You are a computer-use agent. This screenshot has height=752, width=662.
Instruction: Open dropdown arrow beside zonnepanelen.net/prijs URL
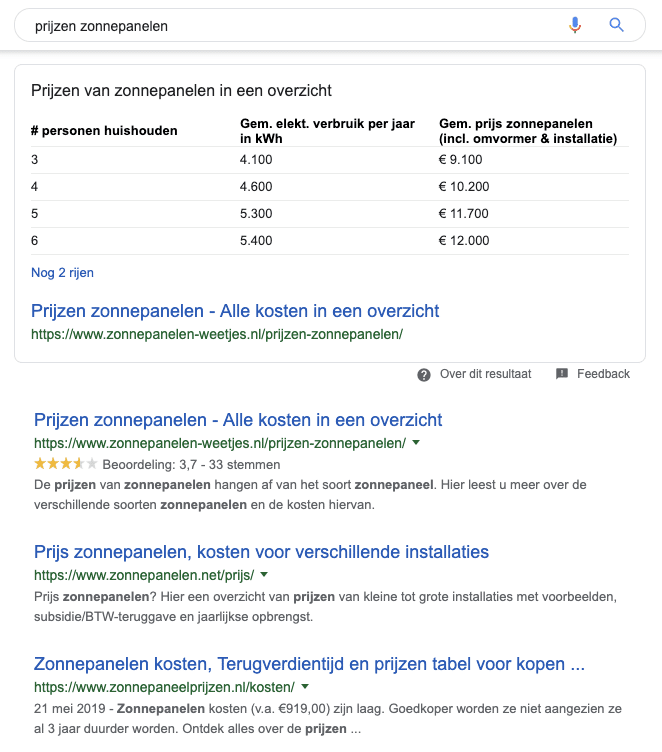pyautogui.click(x=265, y=575)
